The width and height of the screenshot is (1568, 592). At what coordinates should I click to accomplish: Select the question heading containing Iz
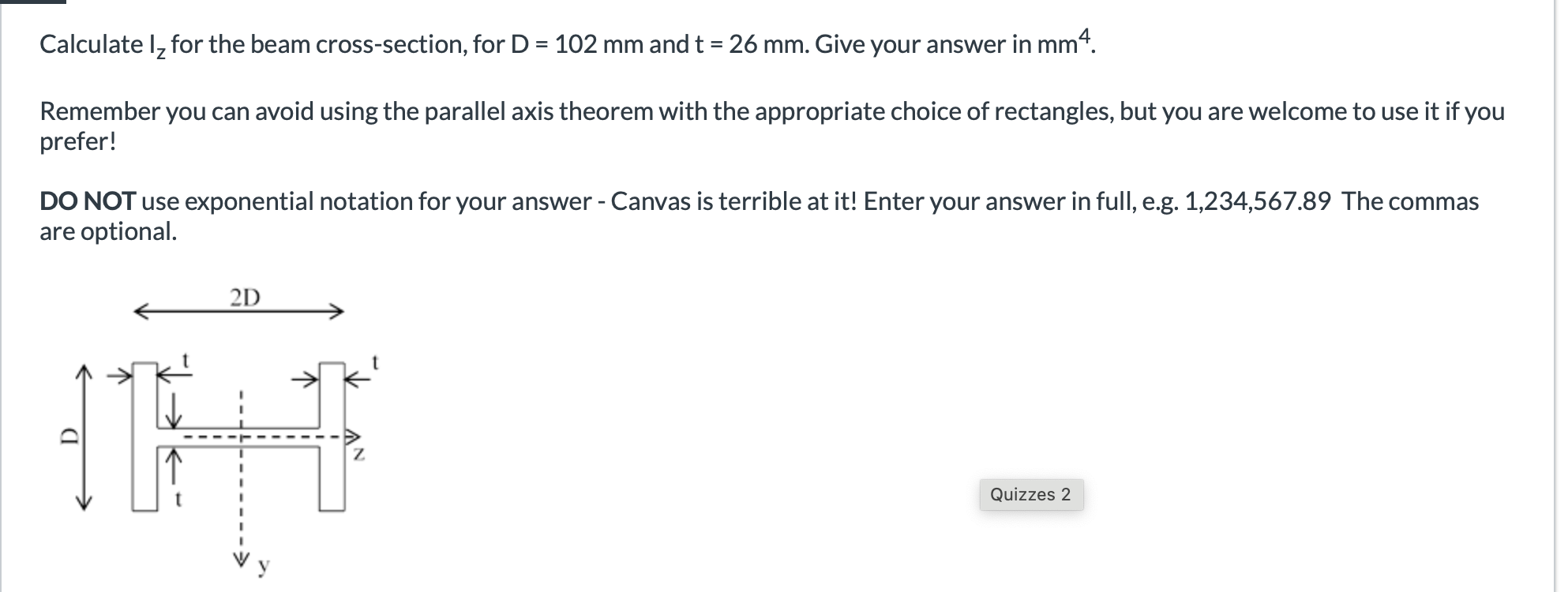tap(316, 45)
